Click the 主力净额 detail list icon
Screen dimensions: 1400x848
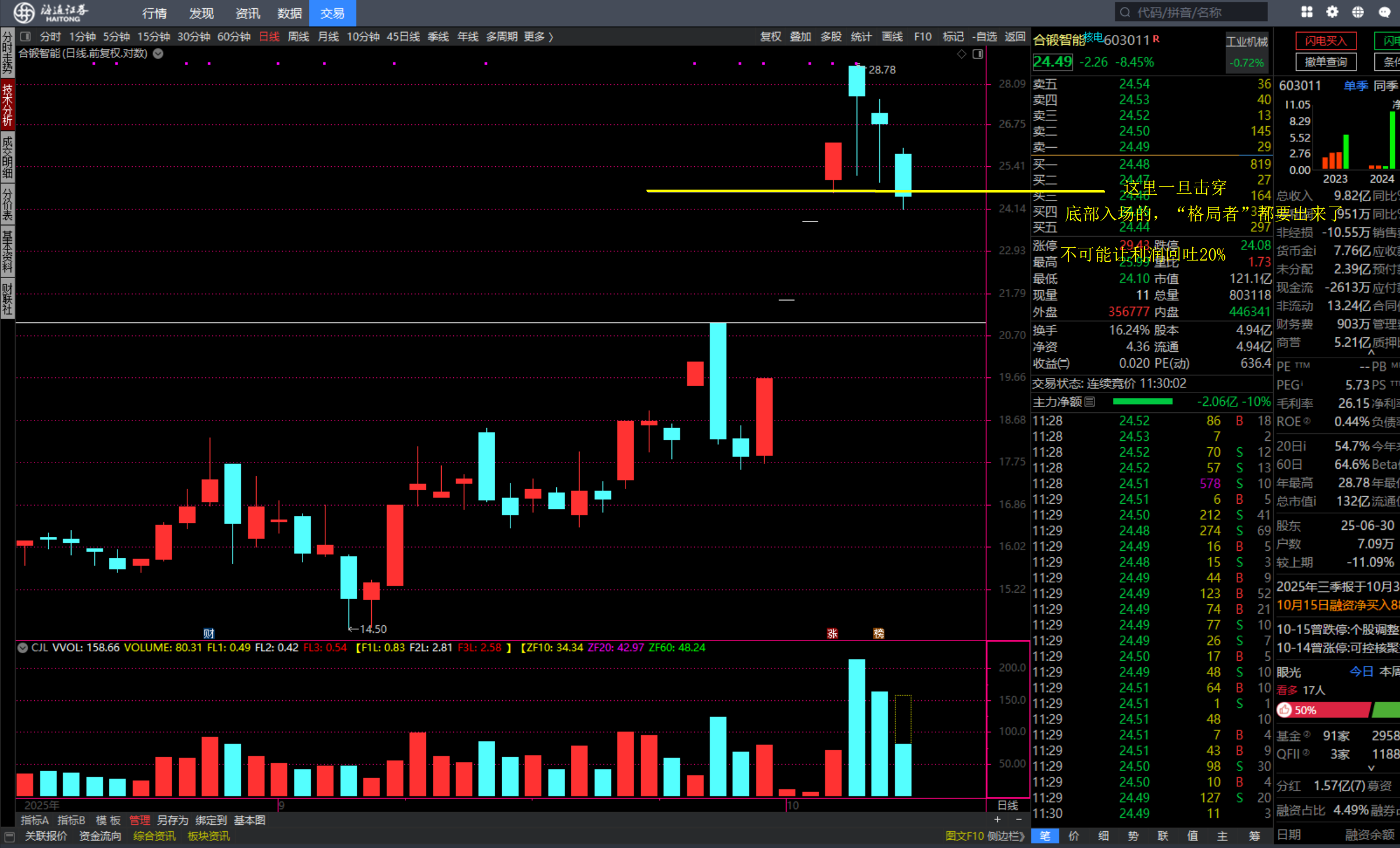tap(1090, 402)
